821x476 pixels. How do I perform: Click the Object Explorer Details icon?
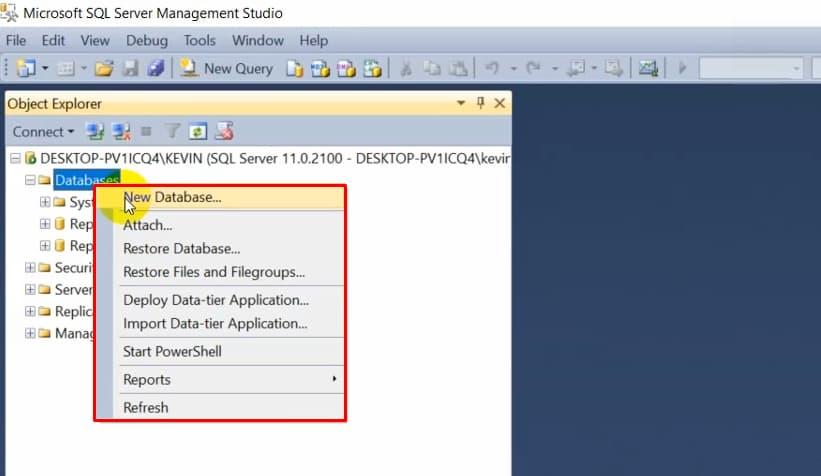[x=224, y=131]
